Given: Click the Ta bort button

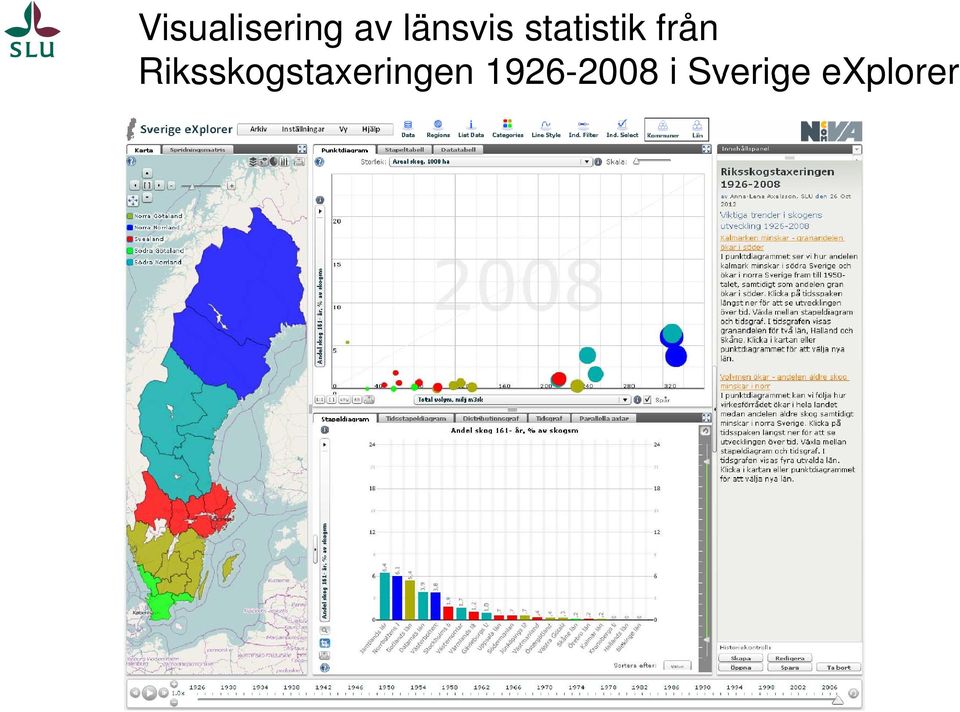Looking at the screenshot, I should (x=839, y=667).
